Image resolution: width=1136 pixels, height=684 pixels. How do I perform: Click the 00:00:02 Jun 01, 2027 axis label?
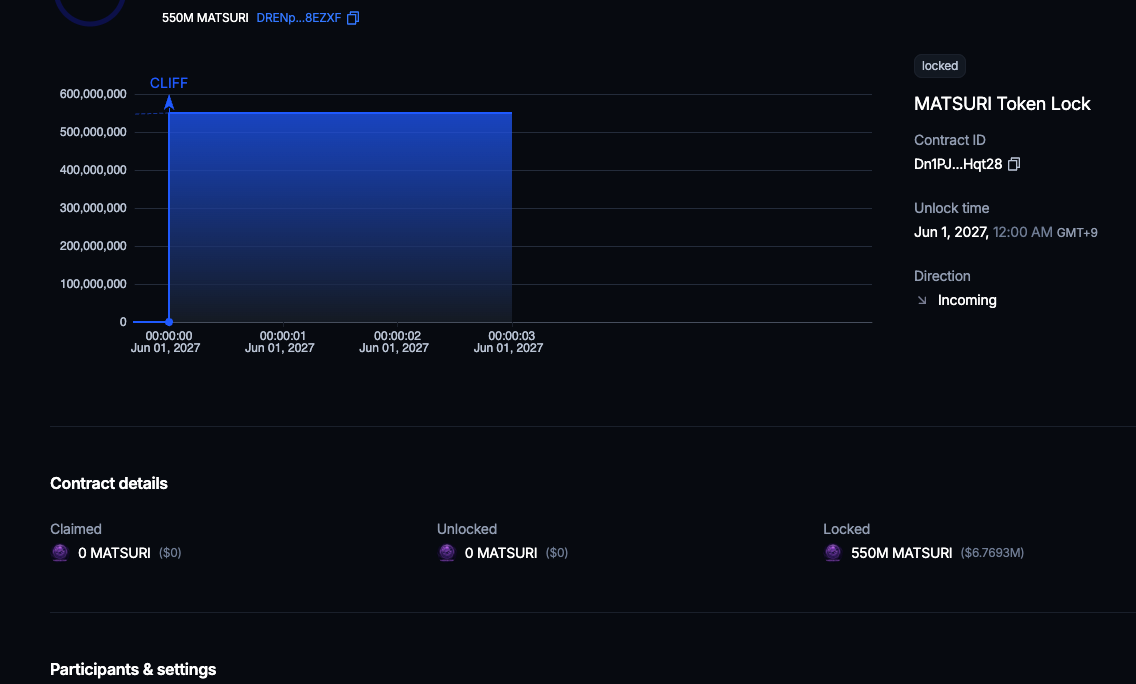[x=395, y=342]
